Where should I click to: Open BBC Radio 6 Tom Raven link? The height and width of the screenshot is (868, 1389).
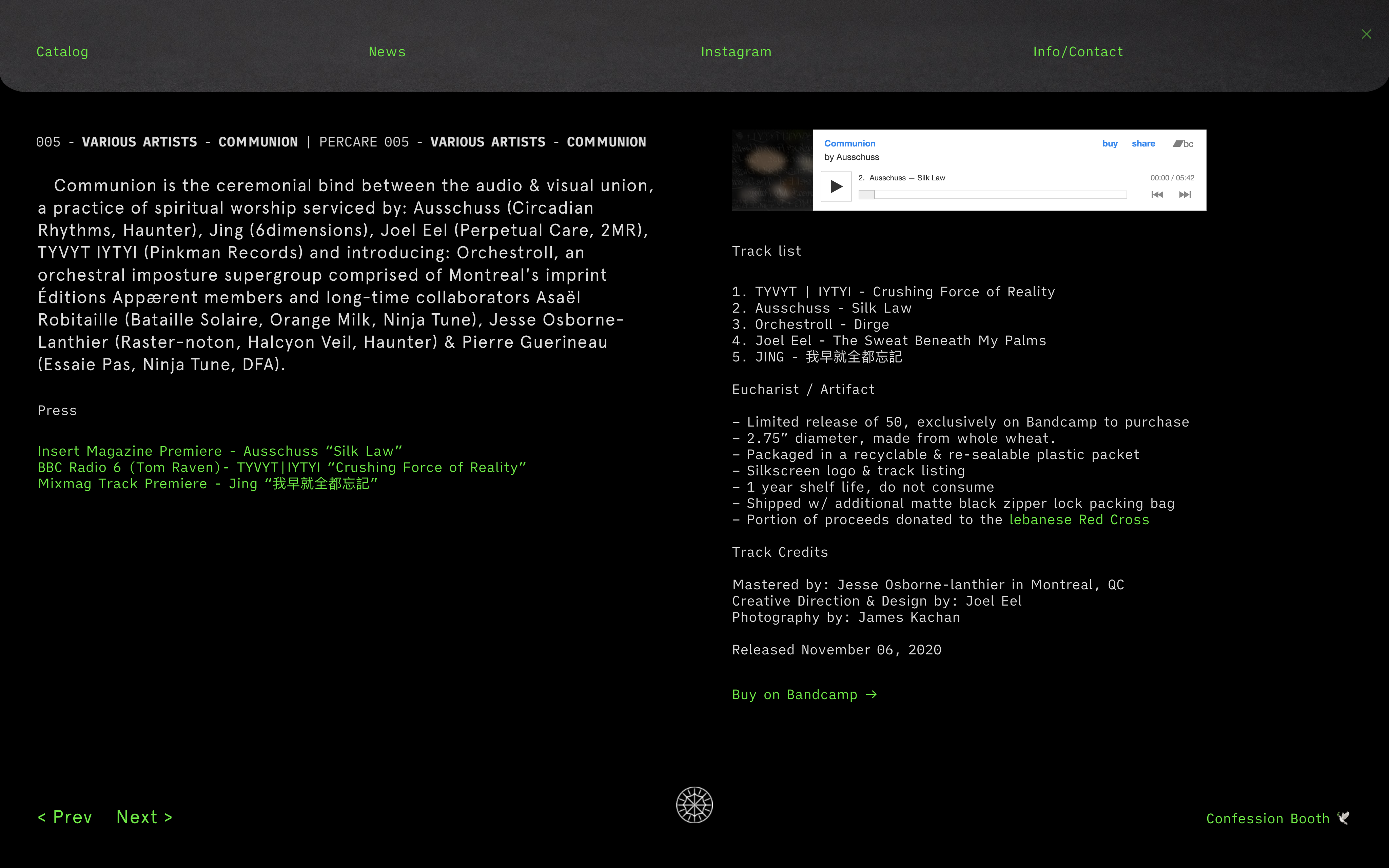tap(281, 467)
